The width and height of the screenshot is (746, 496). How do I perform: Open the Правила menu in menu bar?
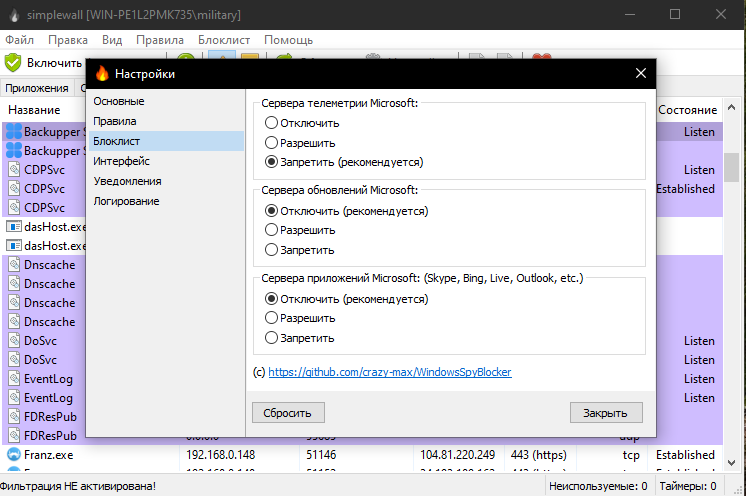[x=159, y=40]
